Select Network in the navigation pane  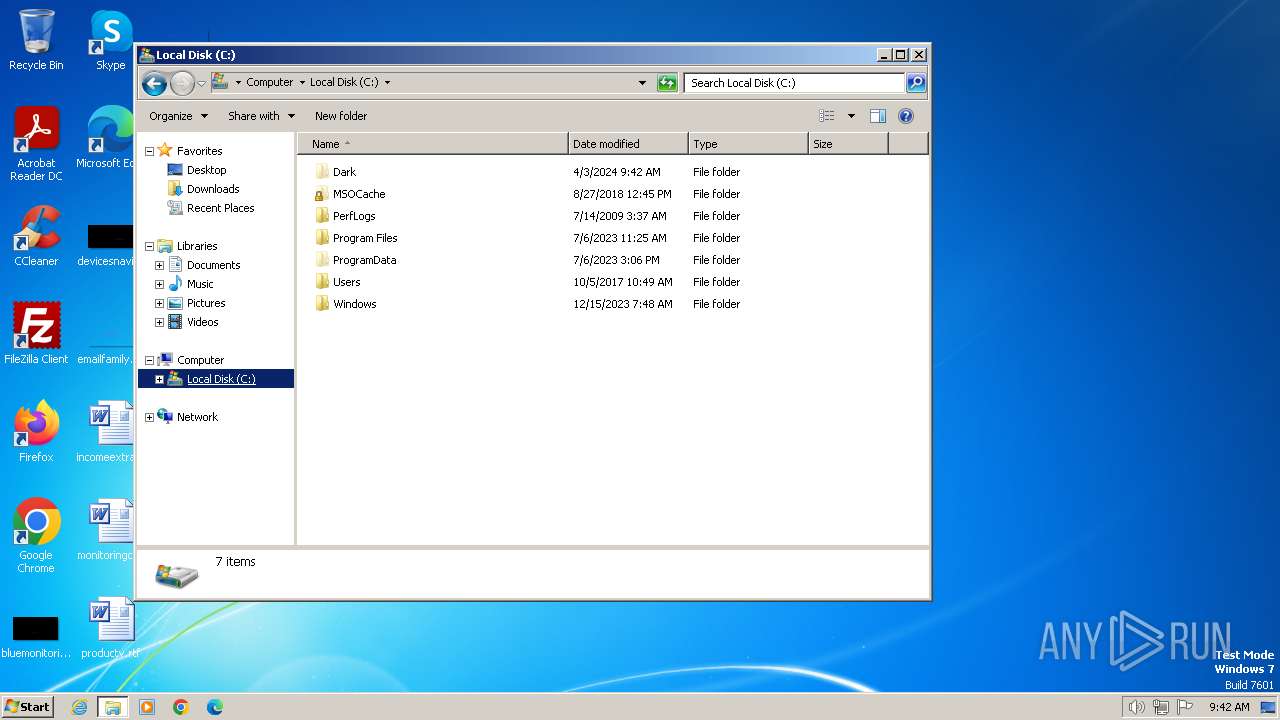click(x=197, y=417)
